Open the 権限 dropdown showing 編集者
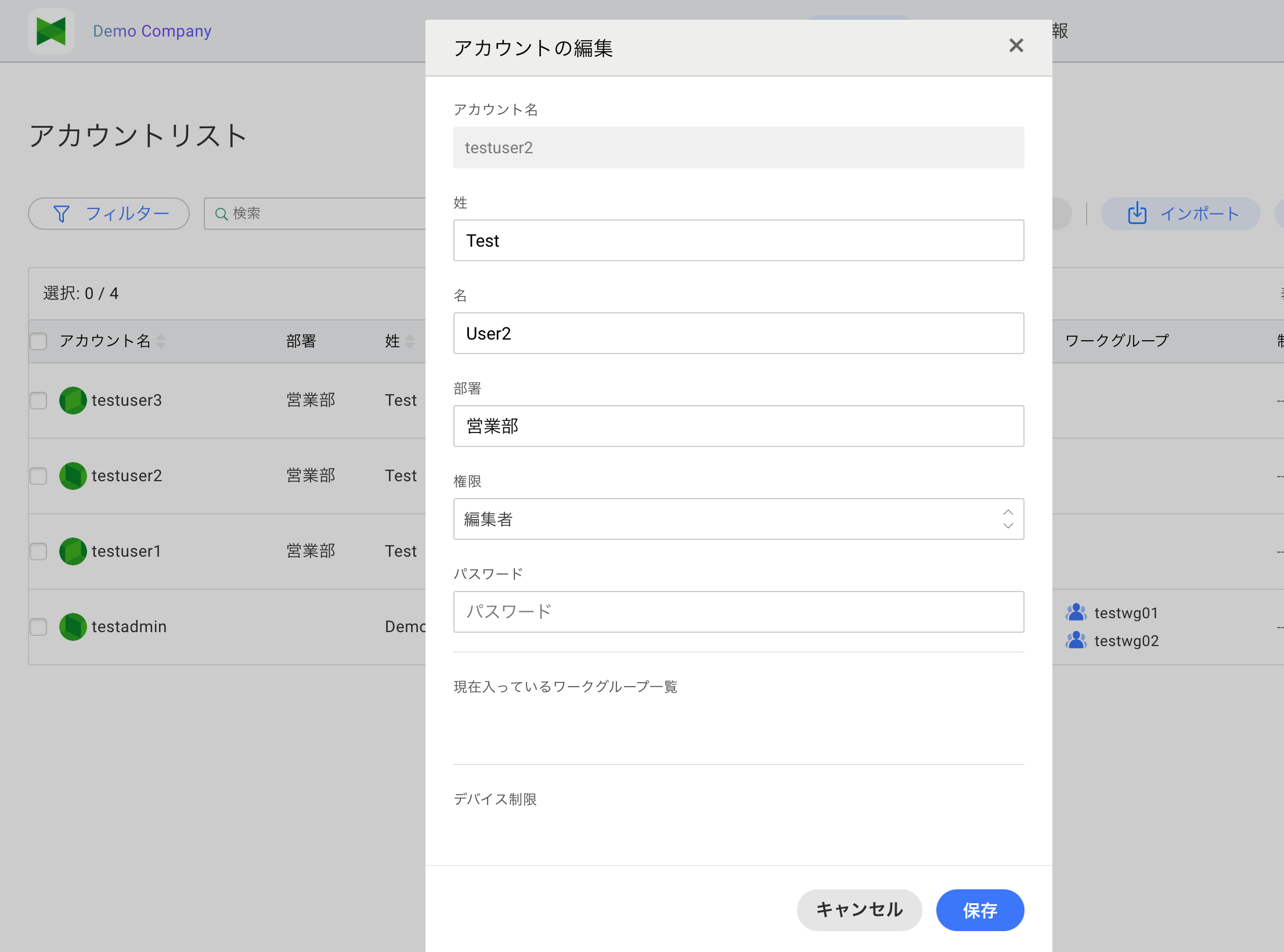The image size is (1284, 952). (738, 519)
